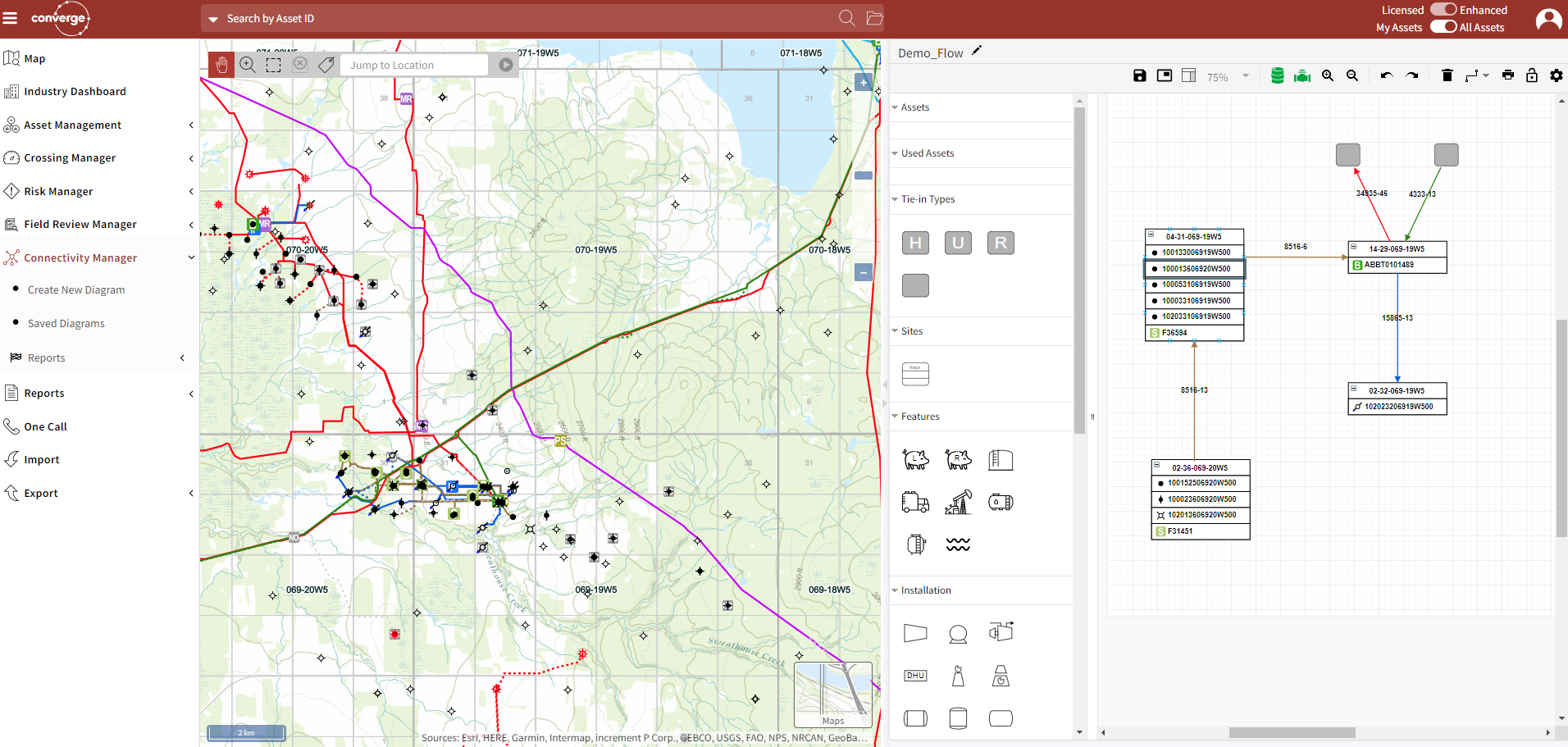The height and width of the screenshot is (747, 1568).
Task: Collapse the 02-32-069-19W5 node box
Action: pos(1354,389)
